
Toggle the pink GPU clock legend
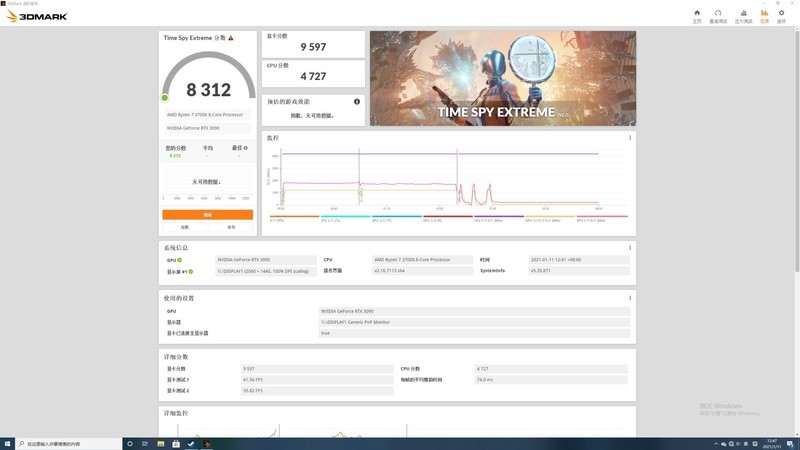pos(602,218)
